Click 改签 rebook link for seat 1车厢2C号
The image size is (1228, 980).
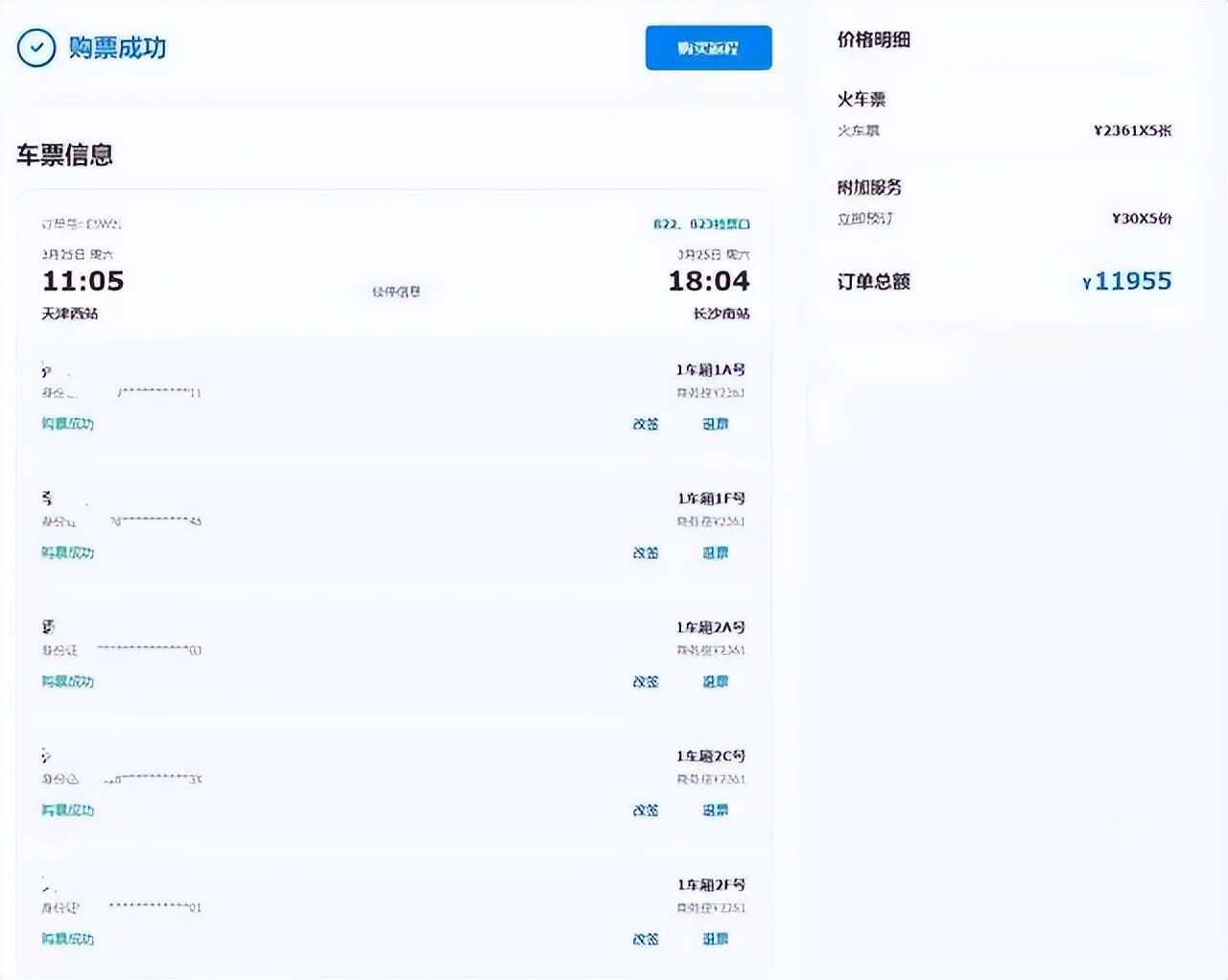645,810
